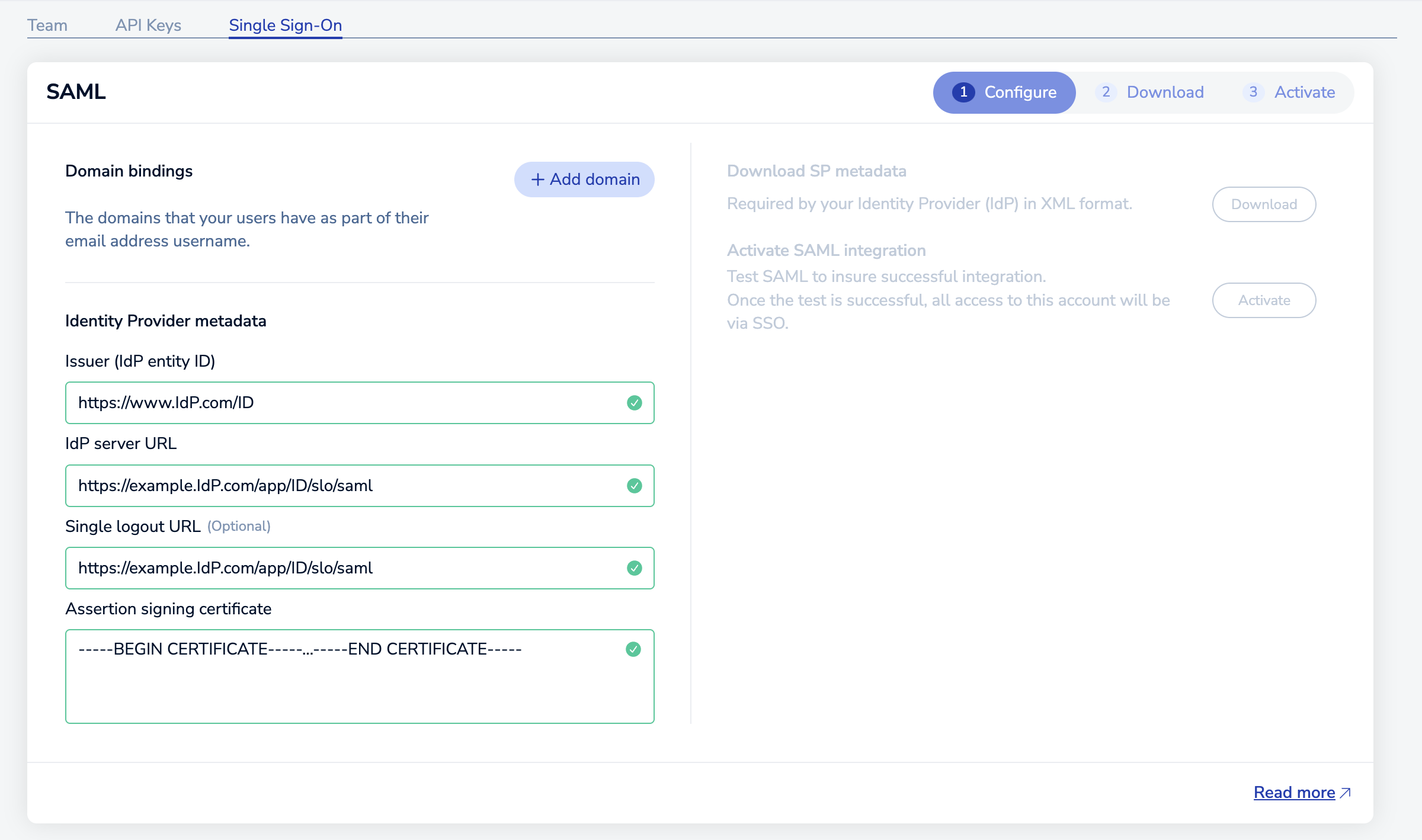The image size is (1422, 840).
Task: Click the Activate SAML integration button
Action: click(1264, 300)
